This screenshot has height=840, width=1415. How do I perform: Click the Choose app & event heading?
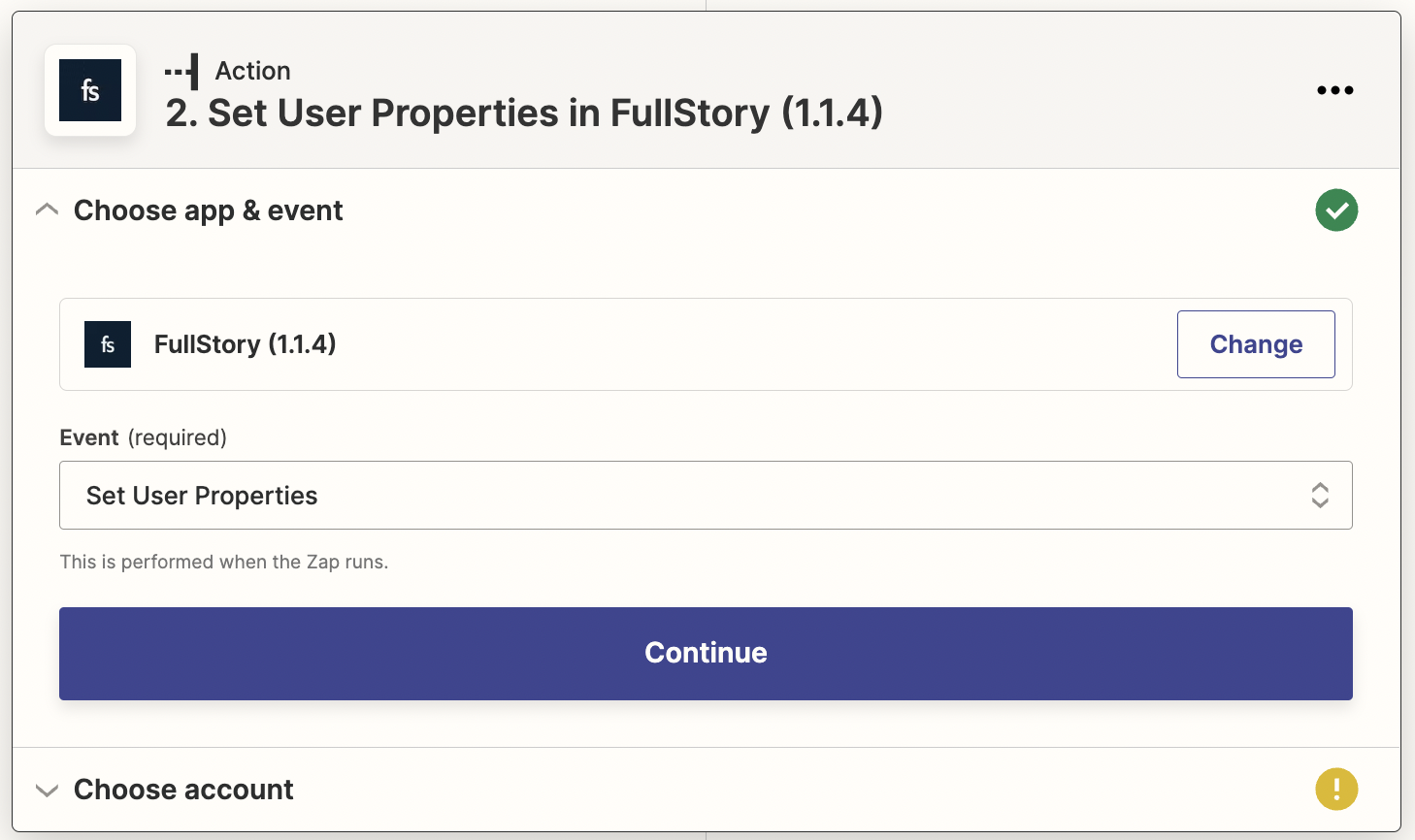pyautogui.click(x=209, y=210)
